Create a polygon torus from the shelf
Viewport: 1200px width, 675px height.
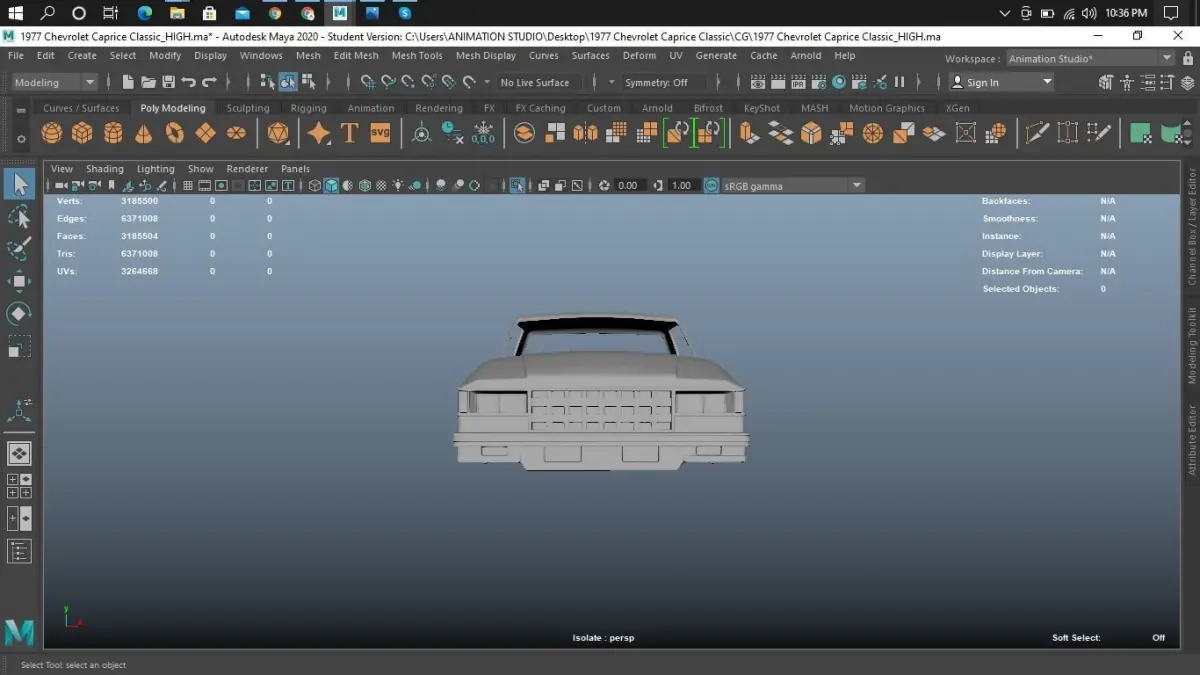click(175, 132)
